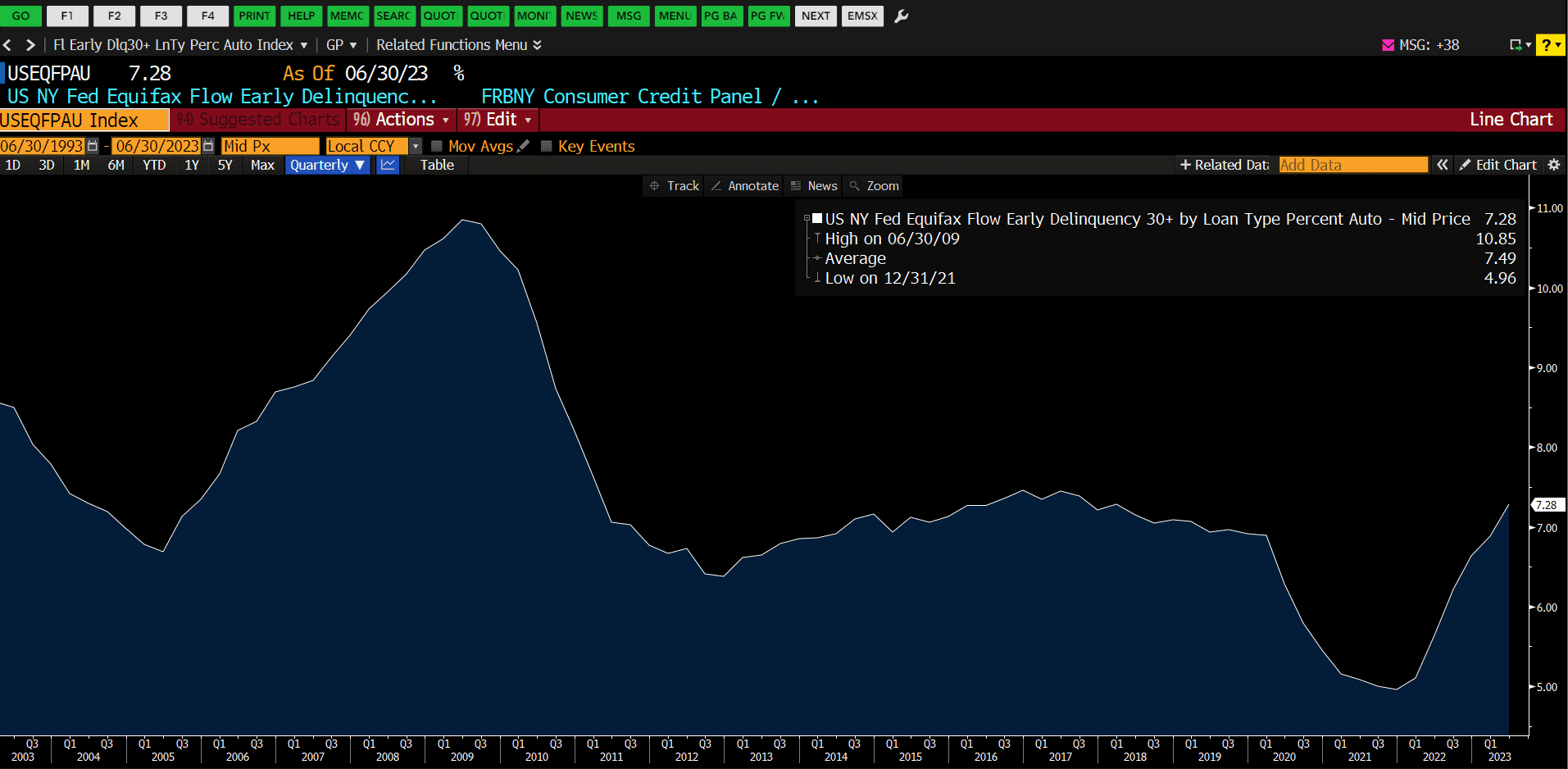The height and width of the screenshot is (769, 1568).
Task: Click the green PRINT key
Action: pos(254,16)
